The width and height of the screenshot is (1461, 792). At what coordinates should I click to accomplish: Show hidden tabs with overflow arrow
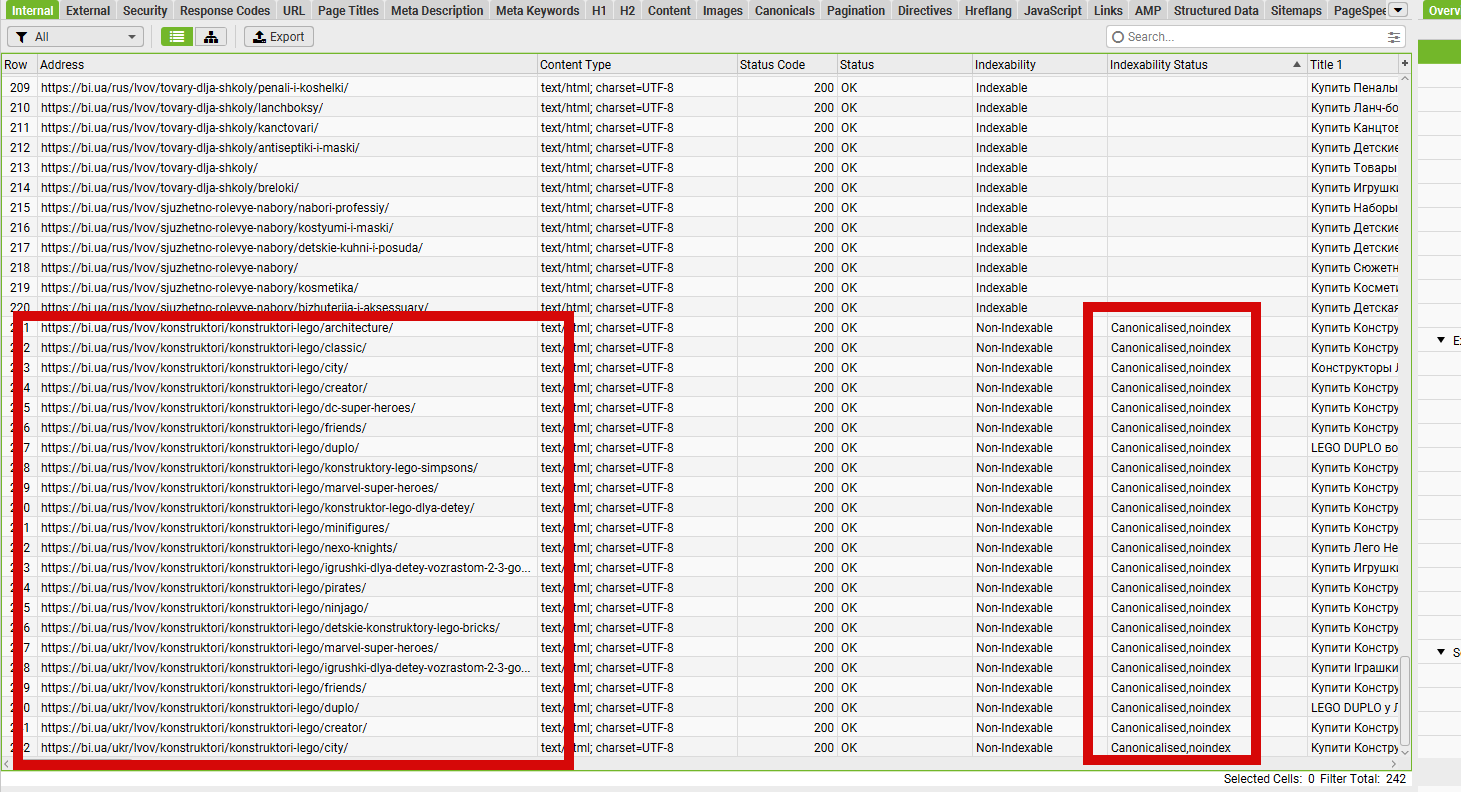1398,10
